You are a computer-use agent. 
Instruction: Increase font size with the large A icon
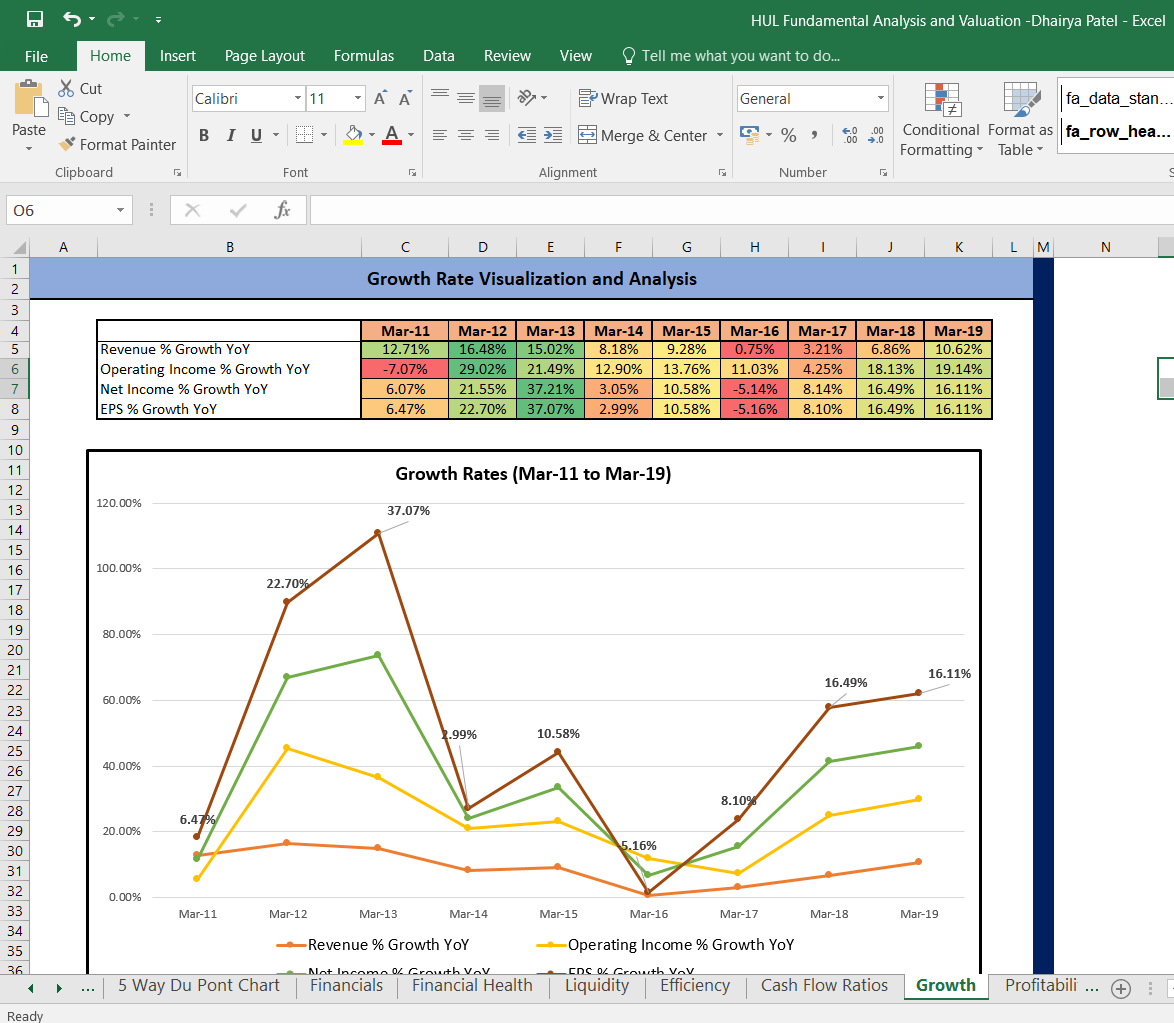pos(380,98)
